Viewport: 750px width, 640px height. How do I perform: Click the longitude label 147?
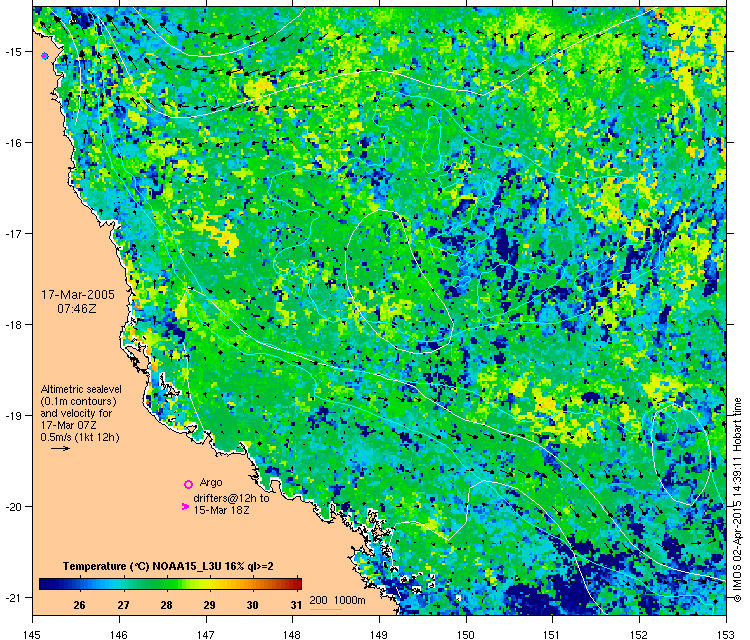[x=206, y=635]
